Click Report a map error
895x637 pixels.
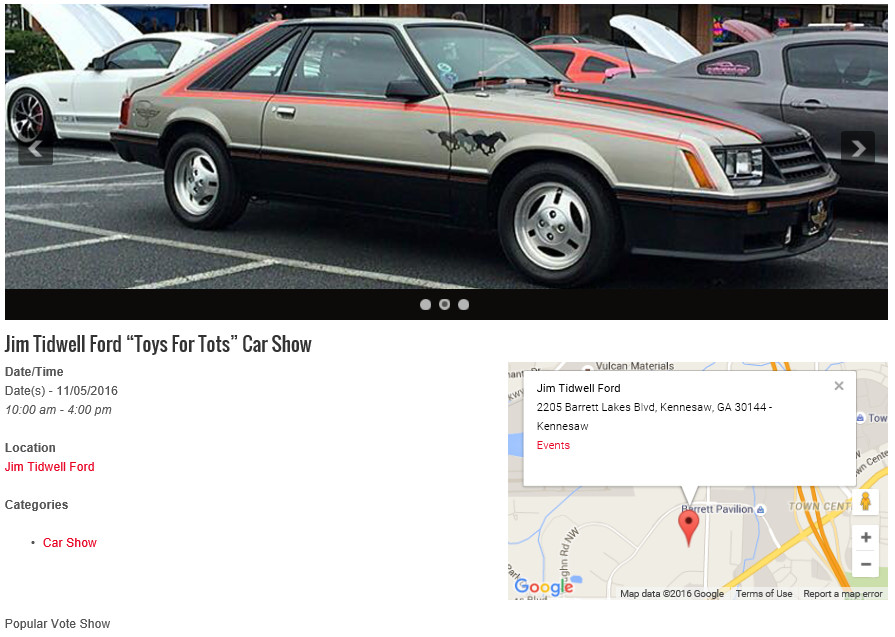coord(842,594)
